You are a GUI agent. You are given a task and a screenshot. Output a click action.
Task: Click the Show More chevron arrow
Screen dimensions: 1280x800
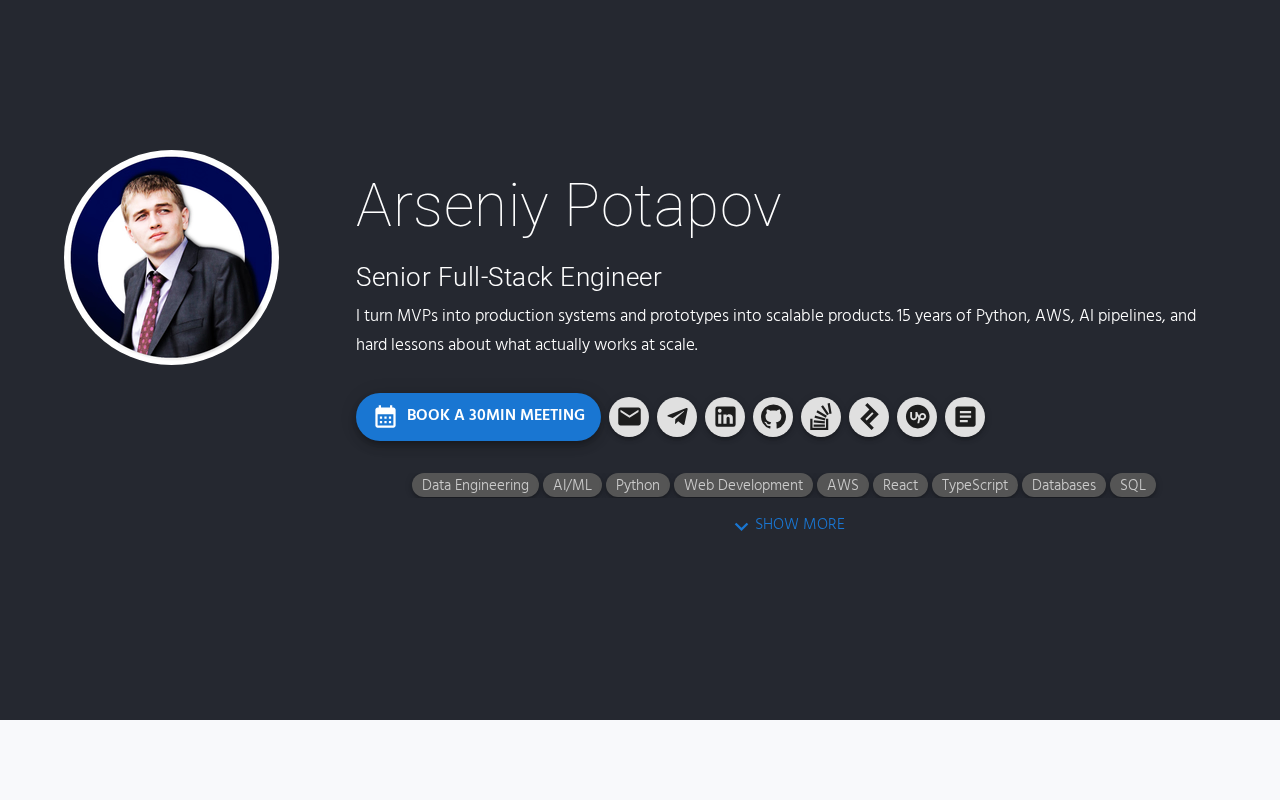click(741, 526)
